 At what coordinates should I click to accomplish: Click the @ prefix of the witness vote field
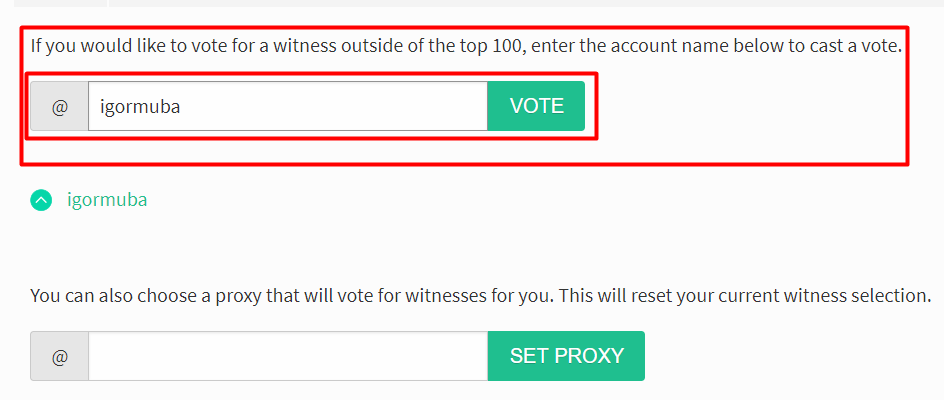(x=60, y=106)
